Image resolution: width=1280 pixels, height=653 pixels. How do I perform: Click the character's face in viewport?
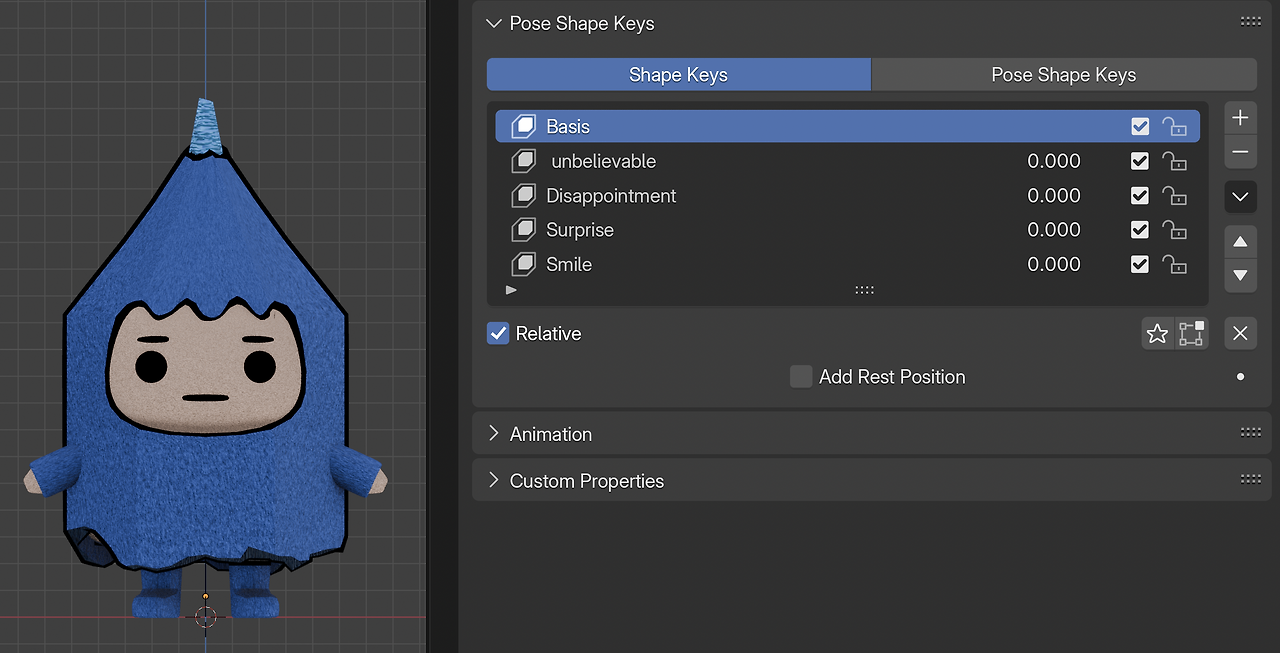point(205,368)
